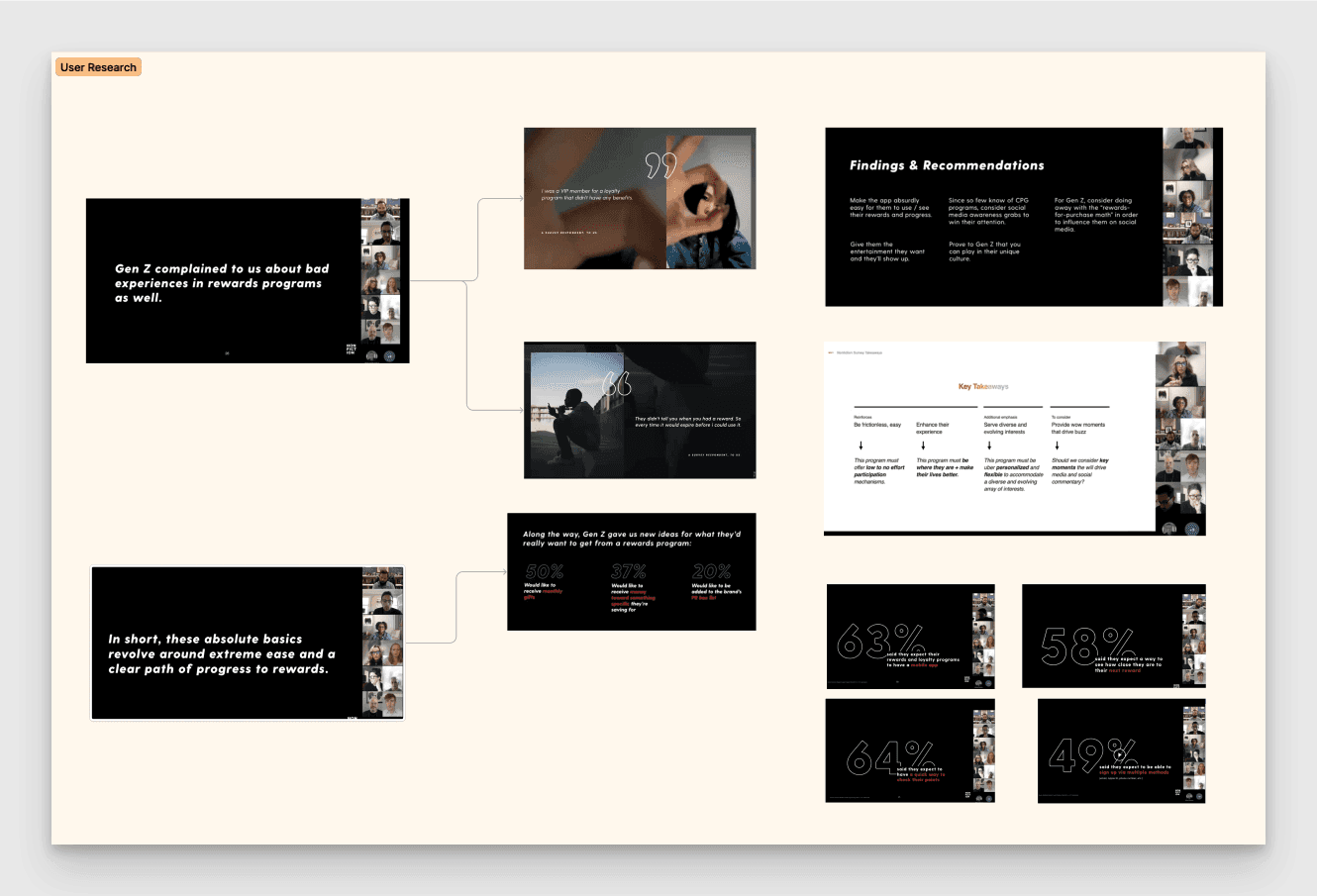The height and width of the screenshot is (896, 1317).
Task: Click the 'Be frictionless, easy' column text
Action: [x=877, y=425]
